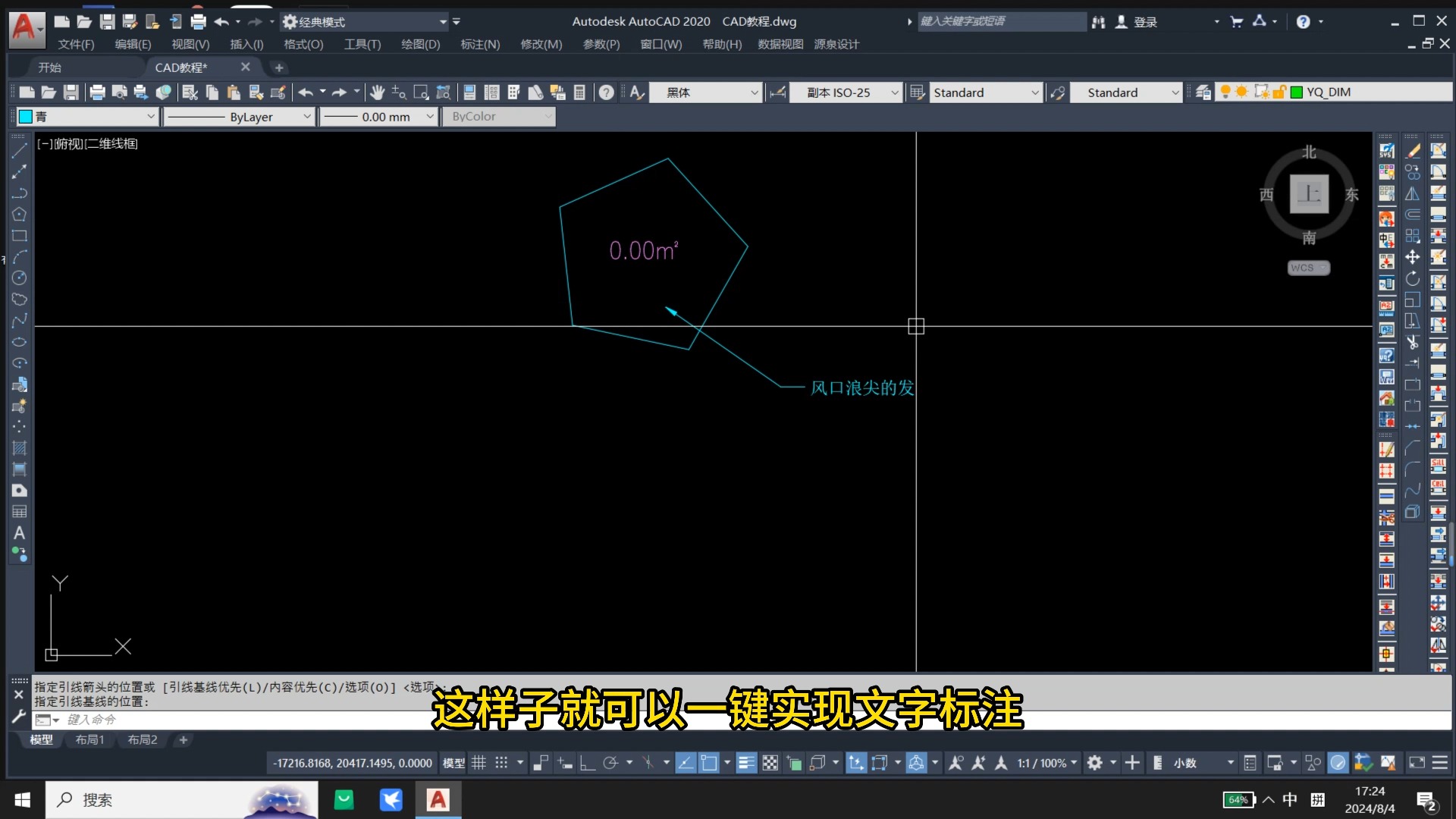Select the Line tool in draw toolbar
The image size is (1456, 819).
pyautogui.click(x=19, y=151)
